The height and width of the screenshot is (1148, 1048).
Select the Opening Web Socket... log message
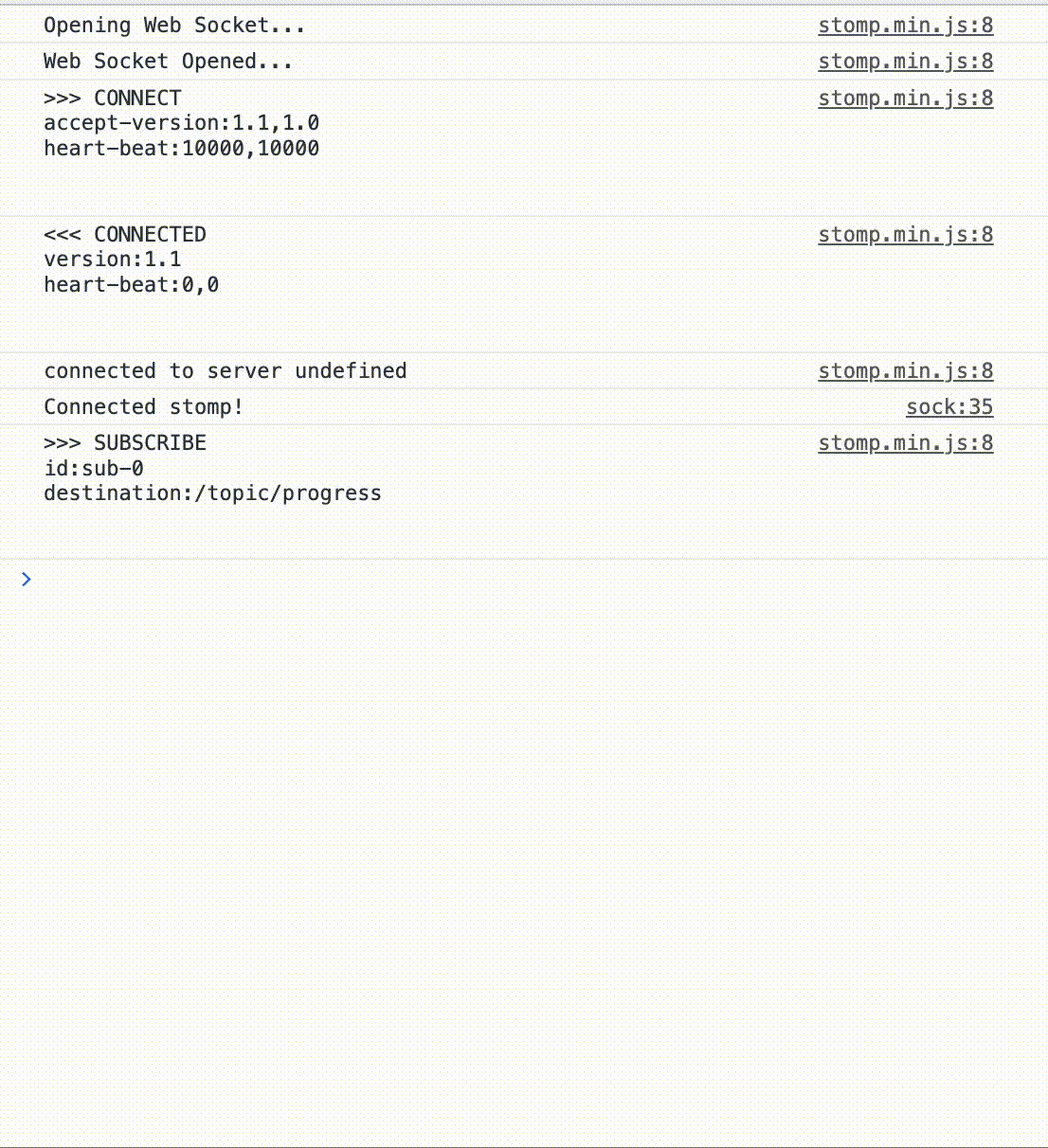tap(174, 26)
